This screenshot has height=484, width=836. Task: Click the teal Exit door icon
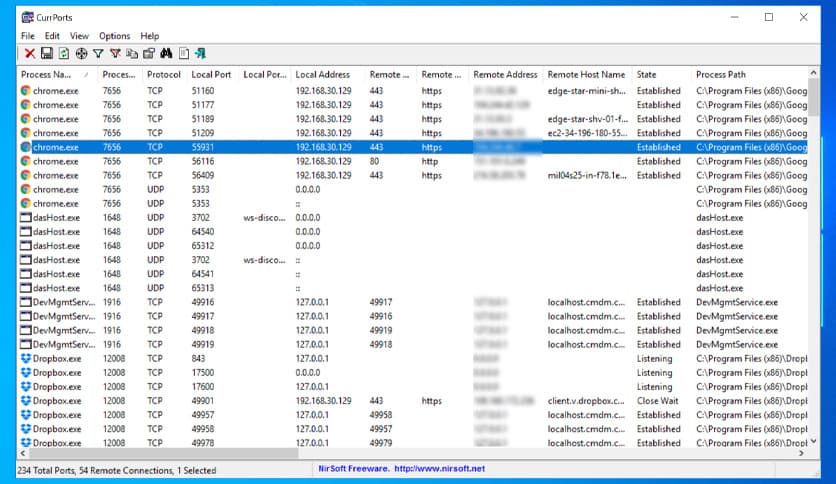click(x=200, y=53)
